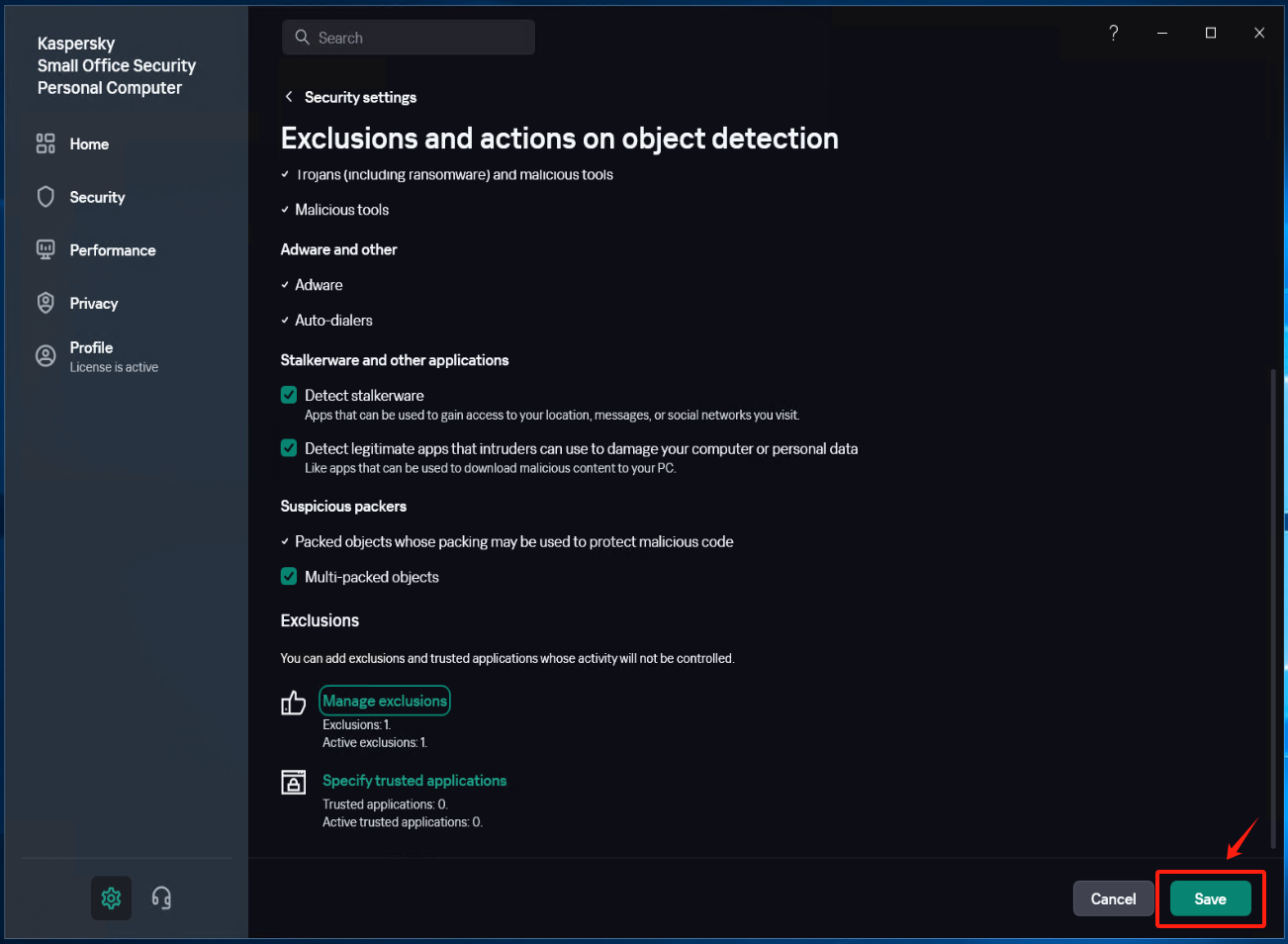
Task: Click the Manage exclusions link
Action: [385, 701]
